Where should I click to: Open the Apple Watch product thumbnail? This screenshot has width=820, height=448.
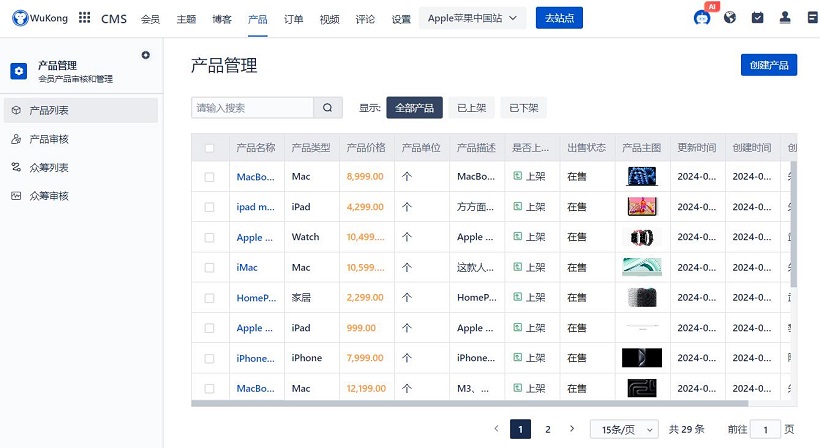coord(642,237)
